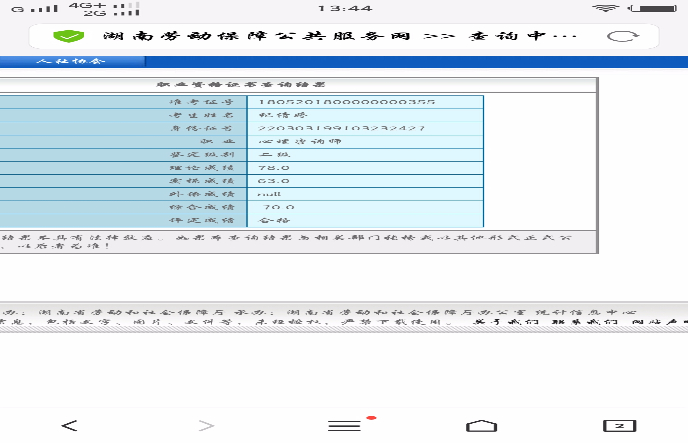Go to the browser home page icon
Screen dimensions: 688x443
482,425
